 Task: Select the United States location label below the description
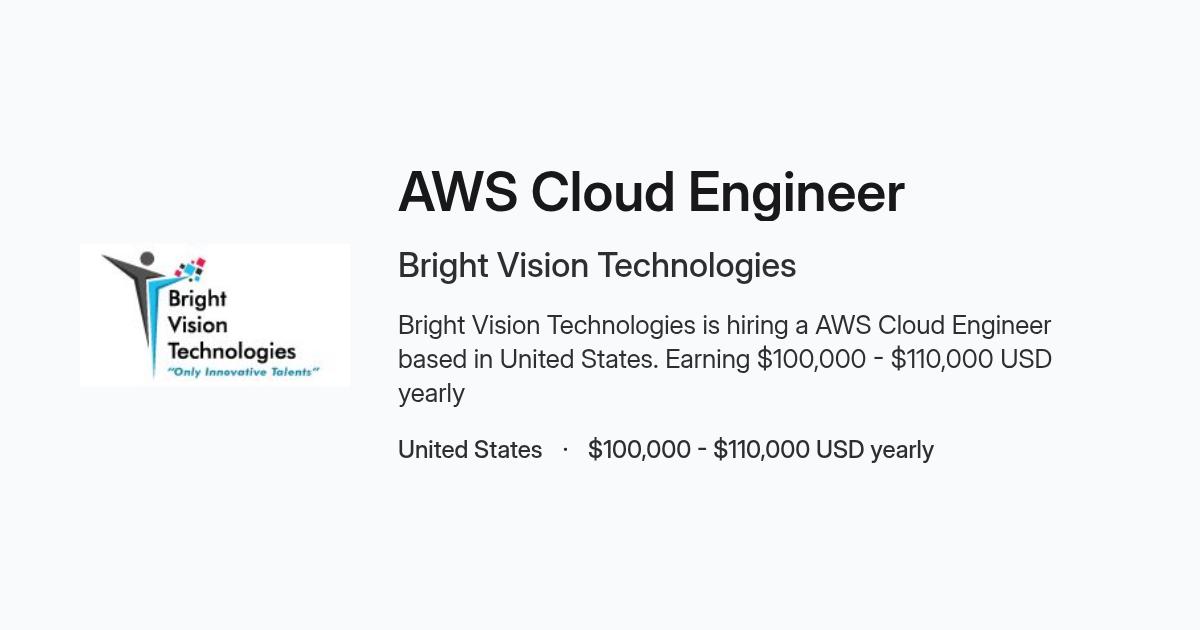pos(470,450)
